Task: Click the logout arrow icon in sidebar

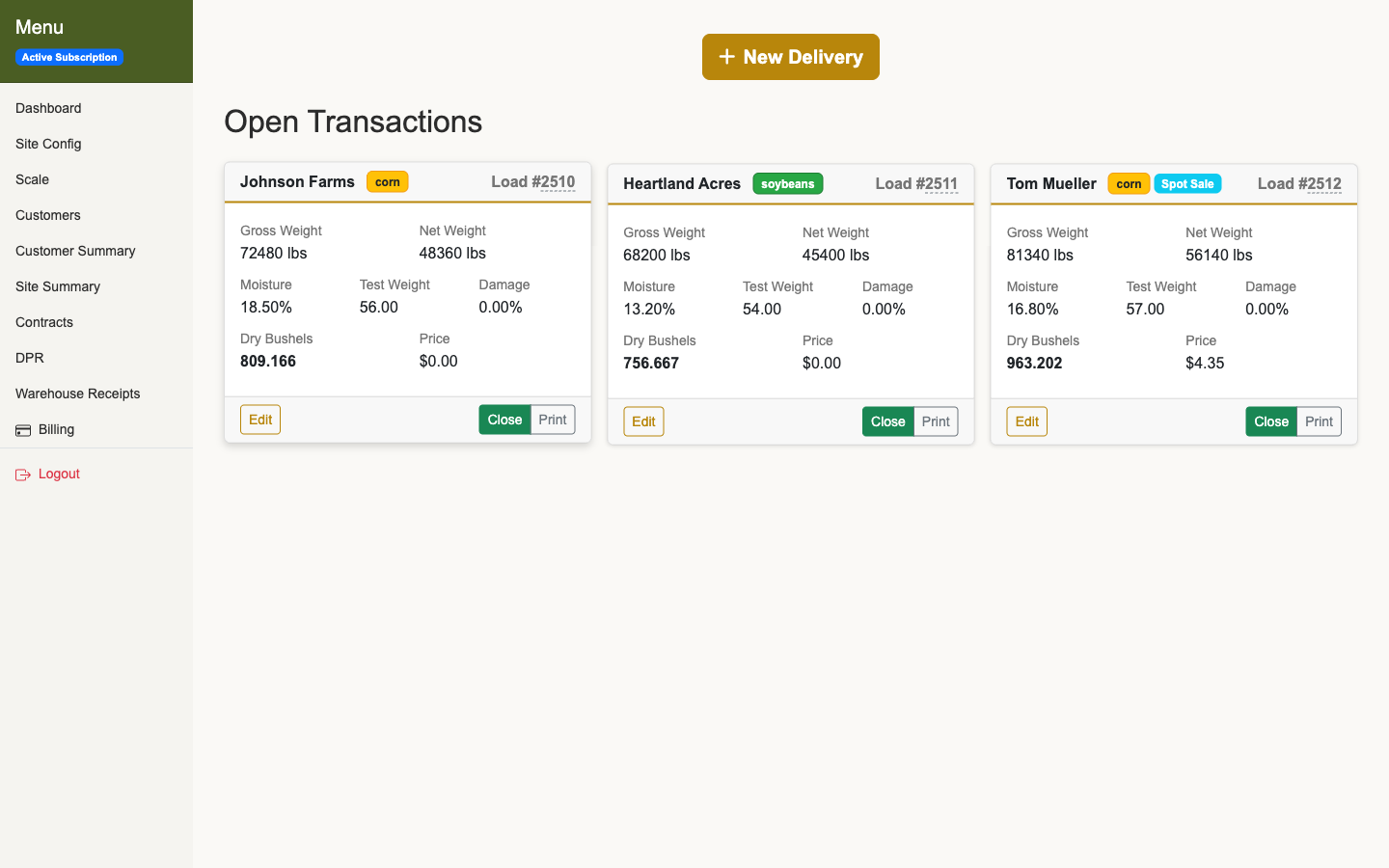Action: click(x=22, y=474)
